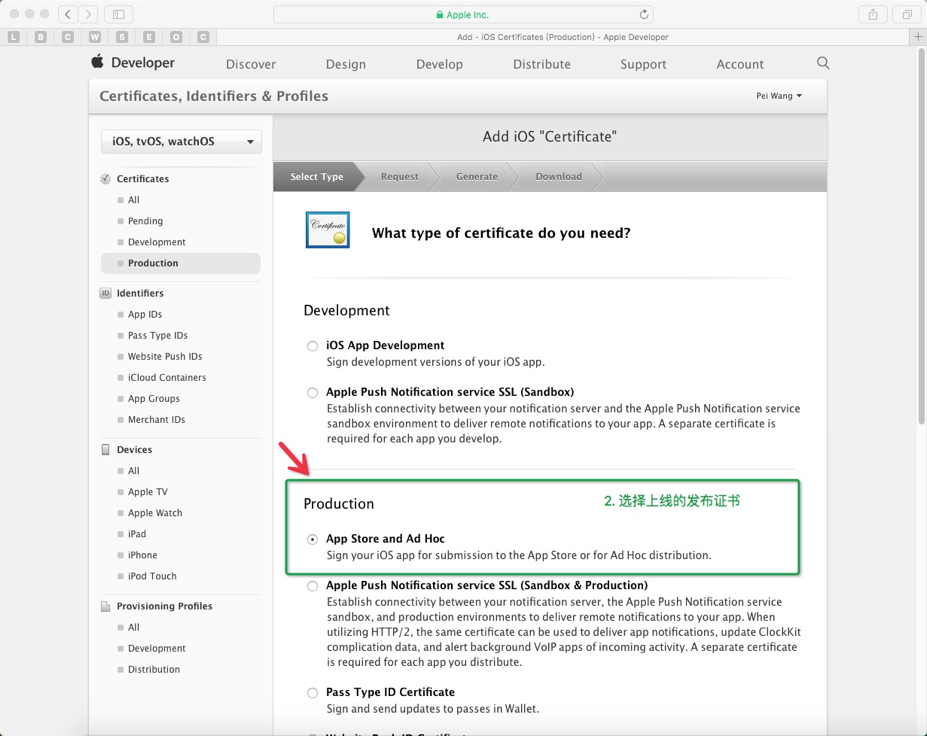Click the Select Type step tab
Screen dimensions: 927x736
[317, 176]
